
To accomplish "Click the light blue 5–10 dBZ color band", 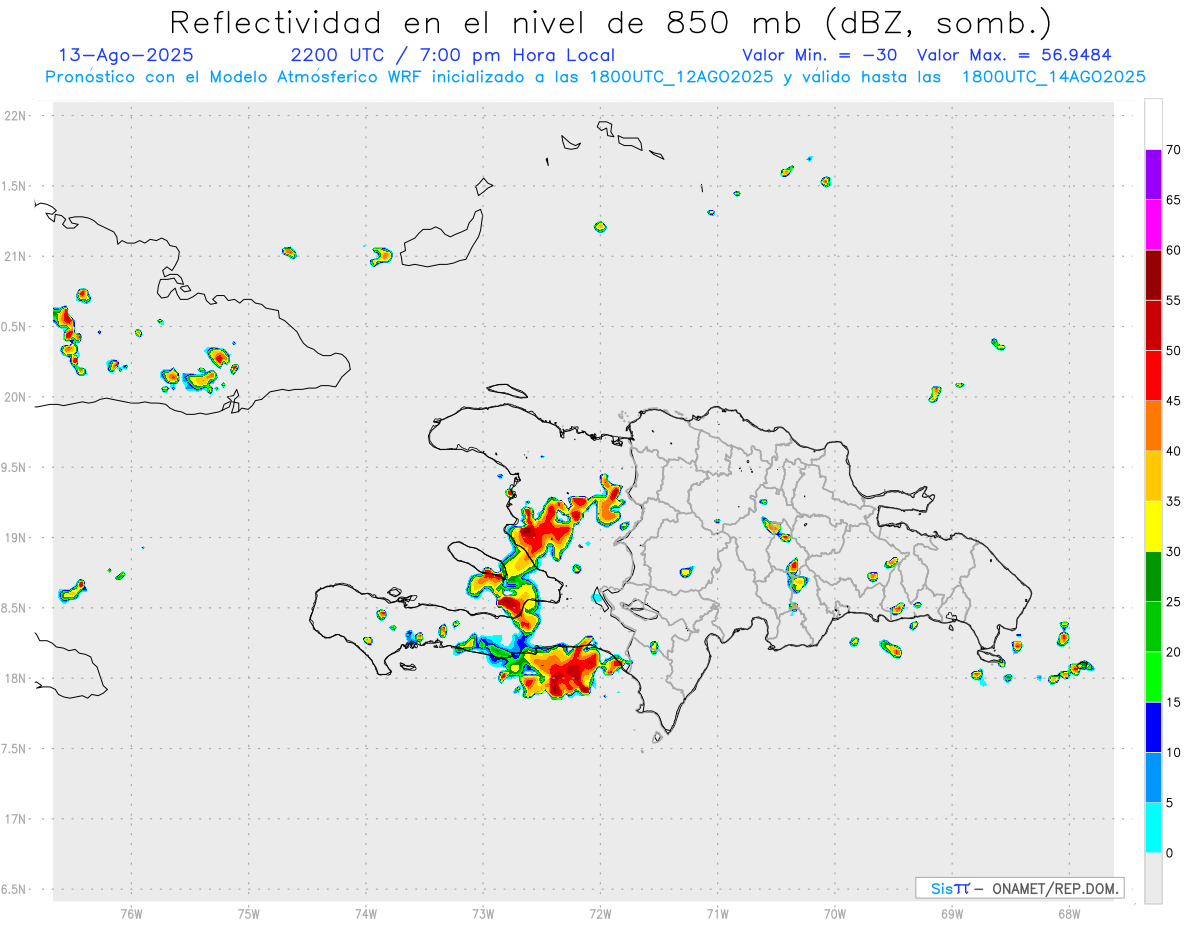I will click(x=1154, y=778).
